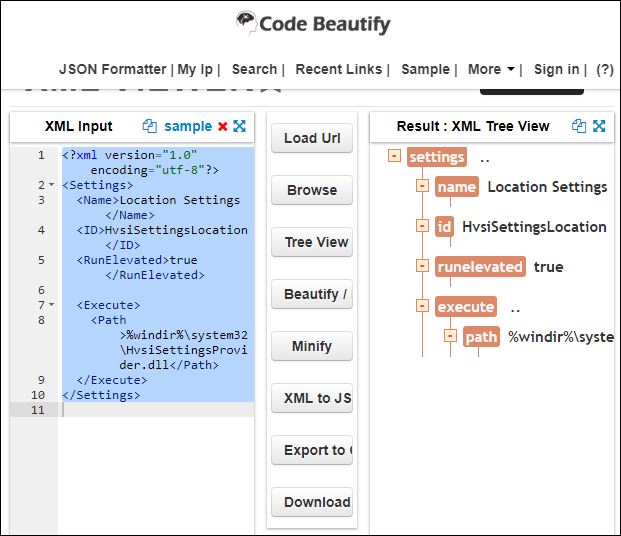
Task: Expand XML Input panel to fullscreen
Action: (x=240, y=126)
